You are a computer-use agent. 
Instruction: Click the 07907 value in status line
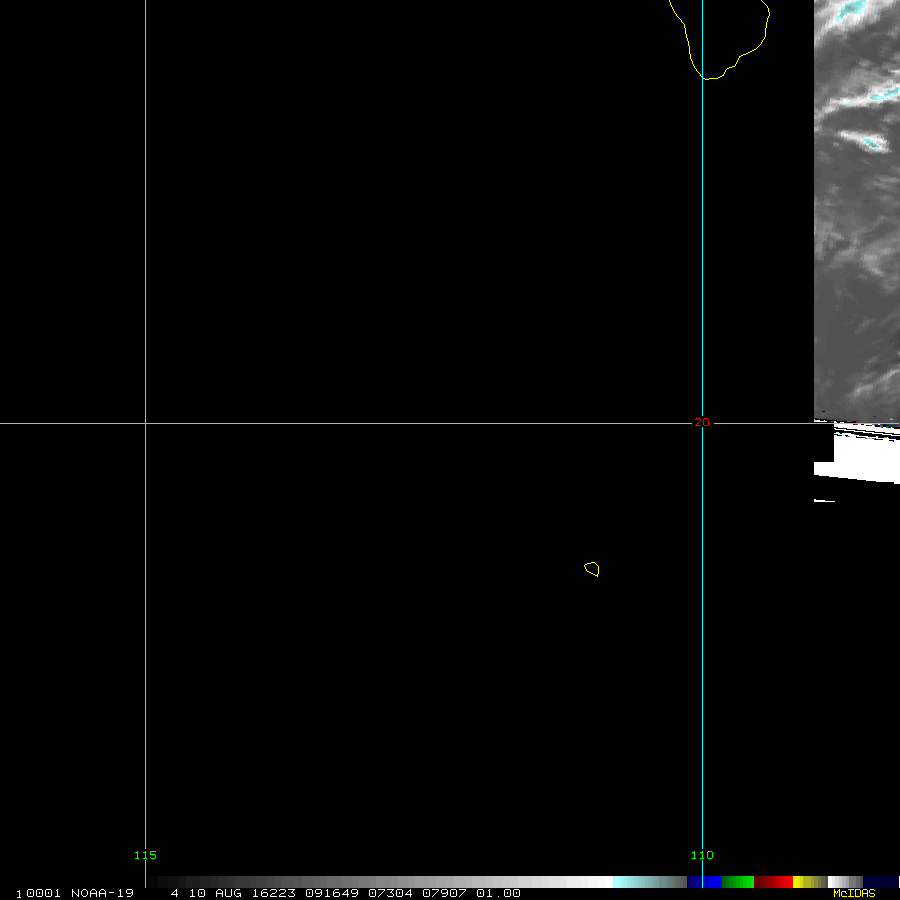[x=446, y=893]
